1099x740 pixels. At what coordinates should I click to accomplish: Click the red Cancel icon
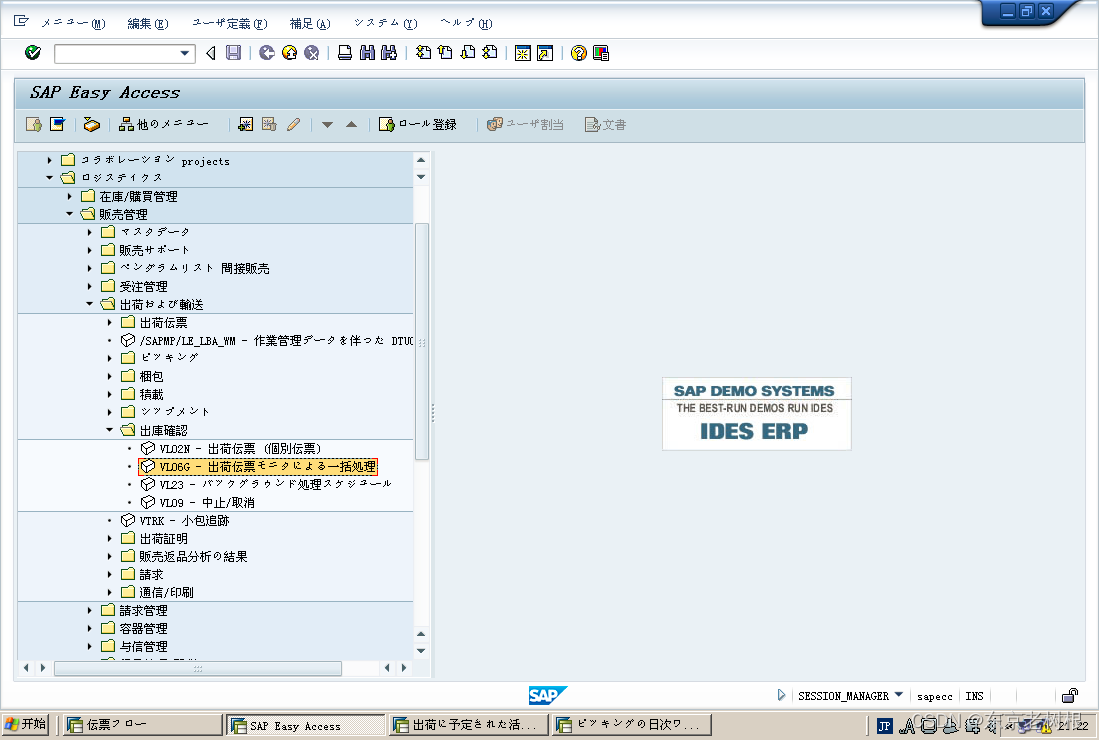point(311,53)
